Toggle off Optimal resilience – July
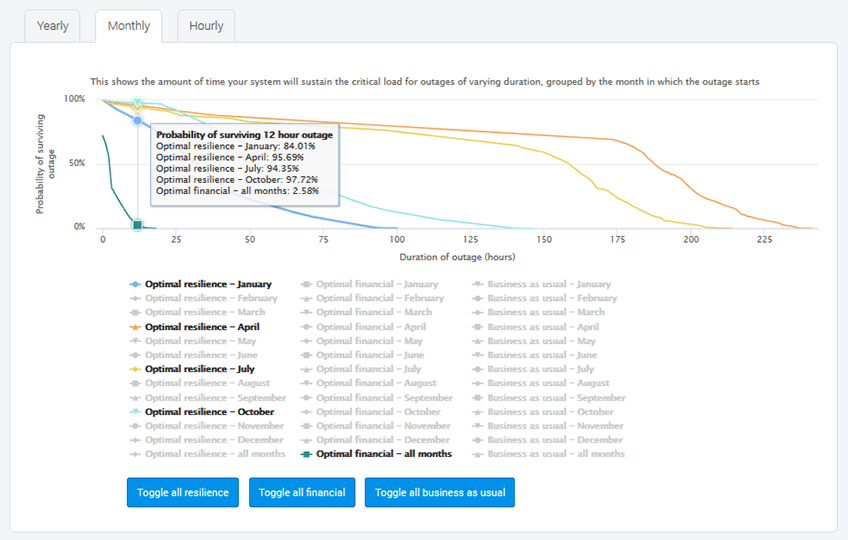The image size is (848, 540). pos(200,369)
